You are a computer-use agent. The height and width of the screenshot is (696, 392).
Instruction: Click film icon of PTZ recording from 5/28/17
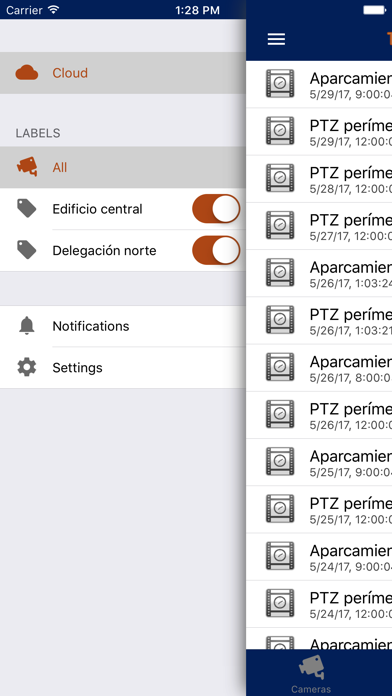point(280,178)
